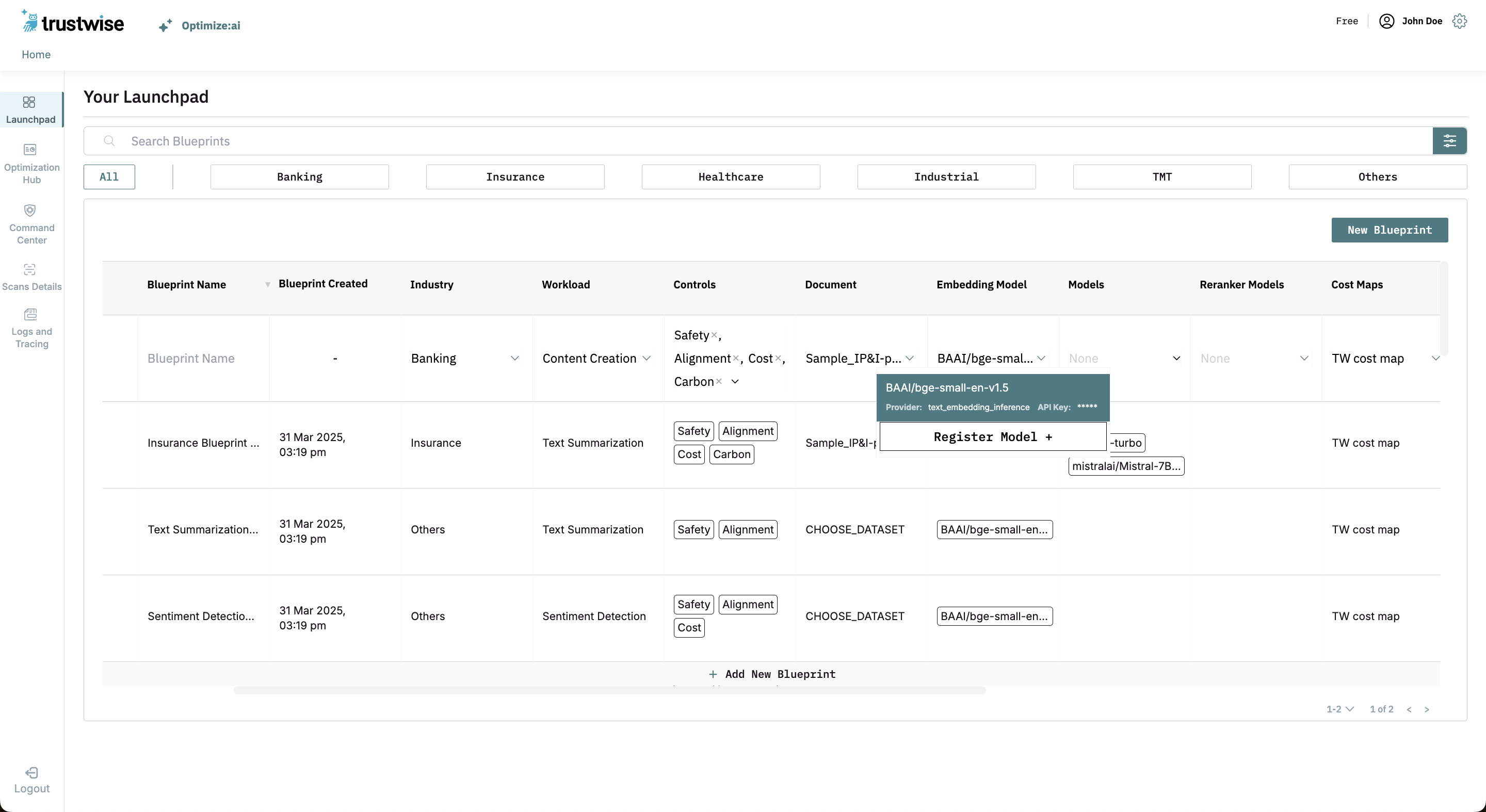Remove Safety tag from Controls field
The image size is (1486, 812).
point(714,335)
